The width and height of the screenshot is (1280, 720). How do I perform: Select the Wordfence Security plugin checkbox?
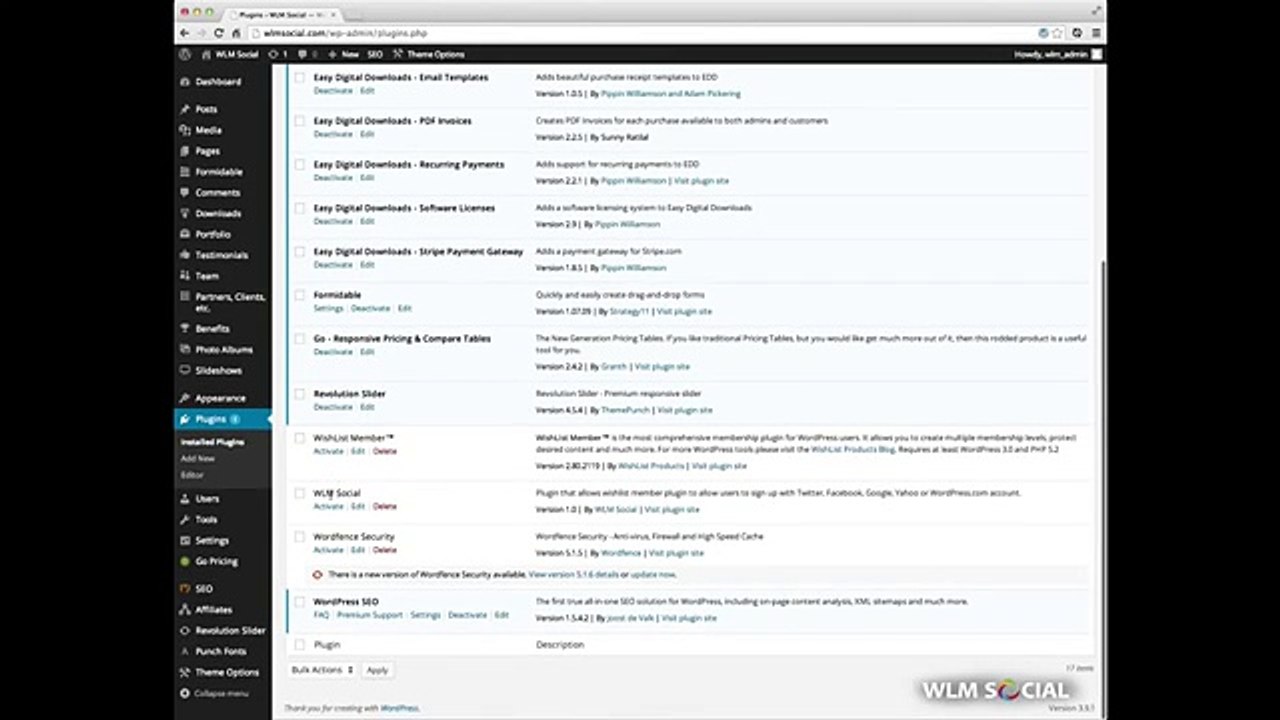[299, 537]
